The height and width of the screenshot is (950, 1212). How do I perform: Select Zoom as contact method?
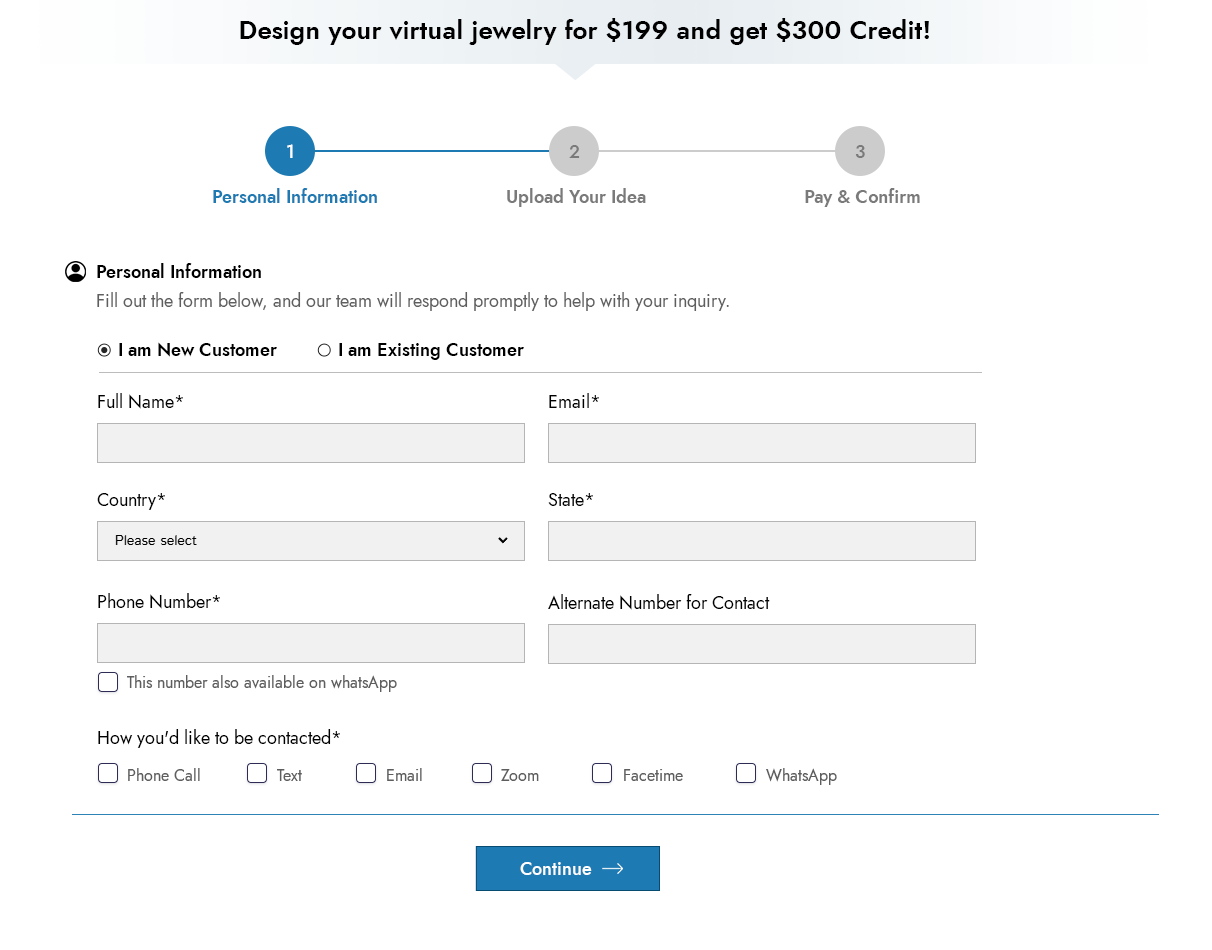tap(482, 773)
